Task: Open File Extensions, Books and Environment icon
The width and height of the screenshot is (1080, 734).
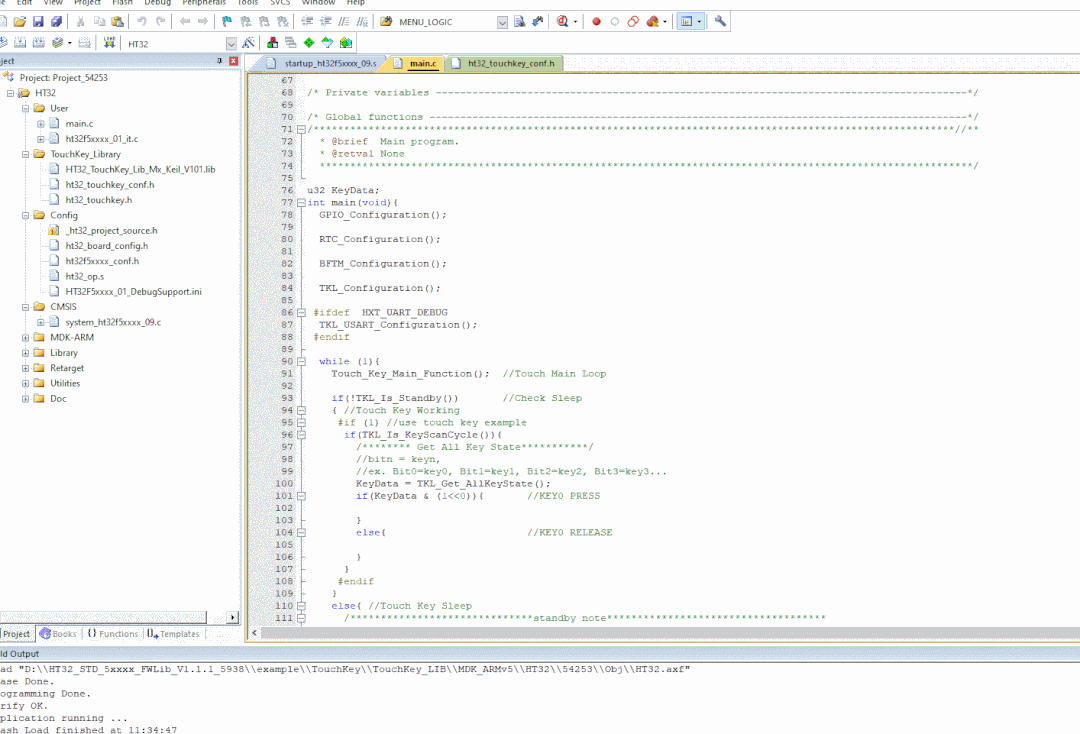Action: (x=273, y=43)
